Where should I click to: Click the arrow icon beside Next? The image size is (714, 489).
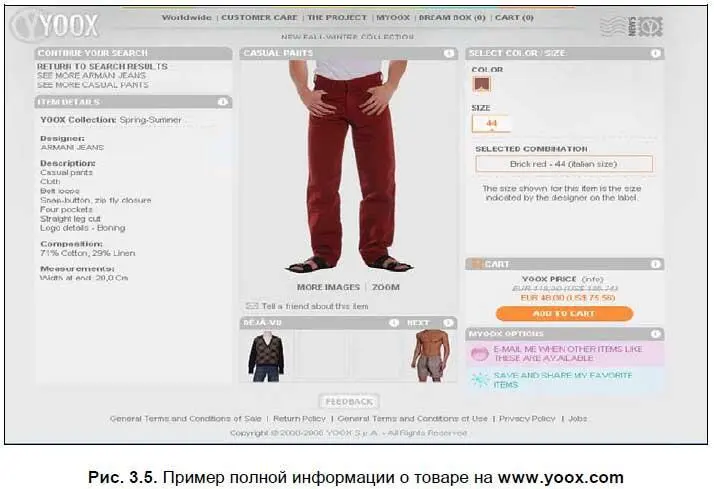[449, 323]
